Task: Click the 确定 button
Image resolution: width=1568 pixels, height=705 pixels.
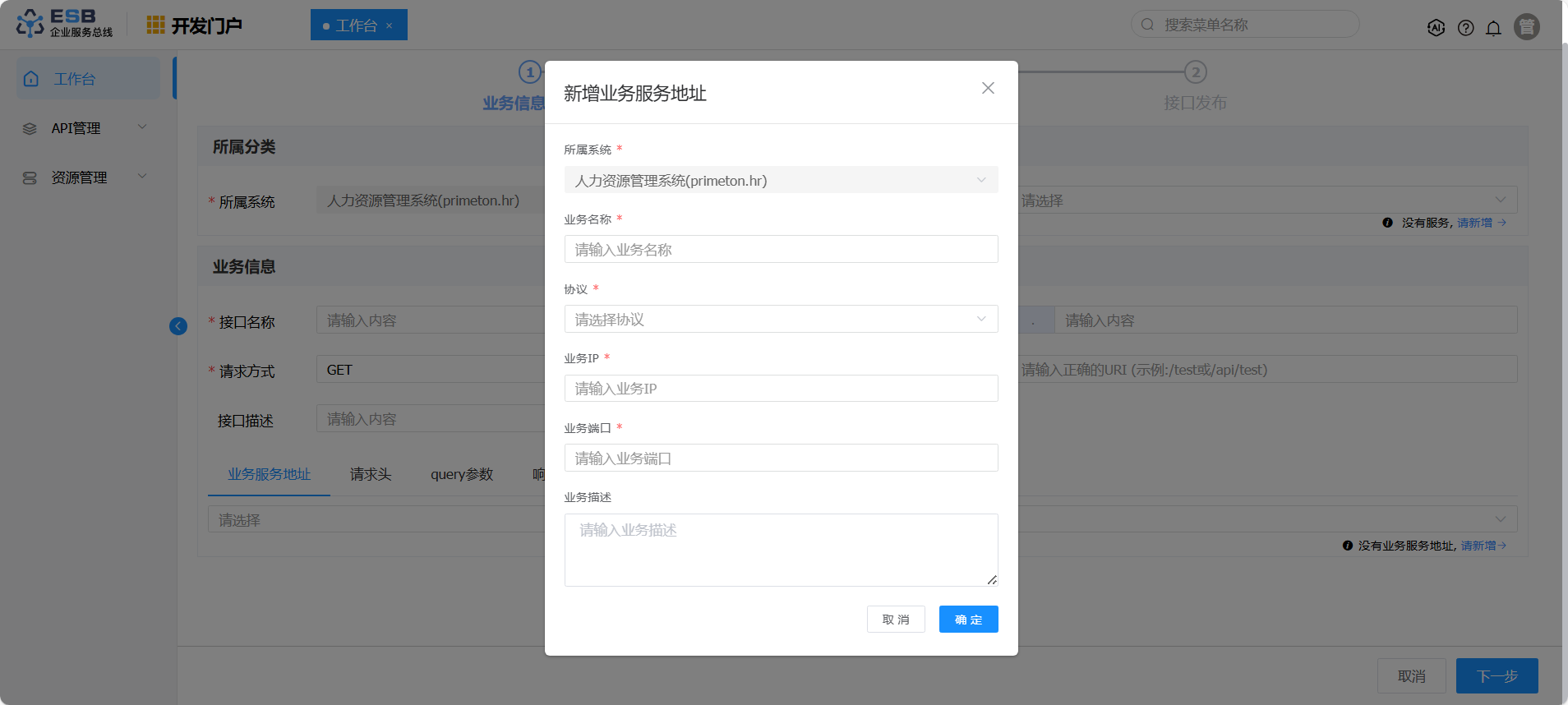Action: (968, 620)
